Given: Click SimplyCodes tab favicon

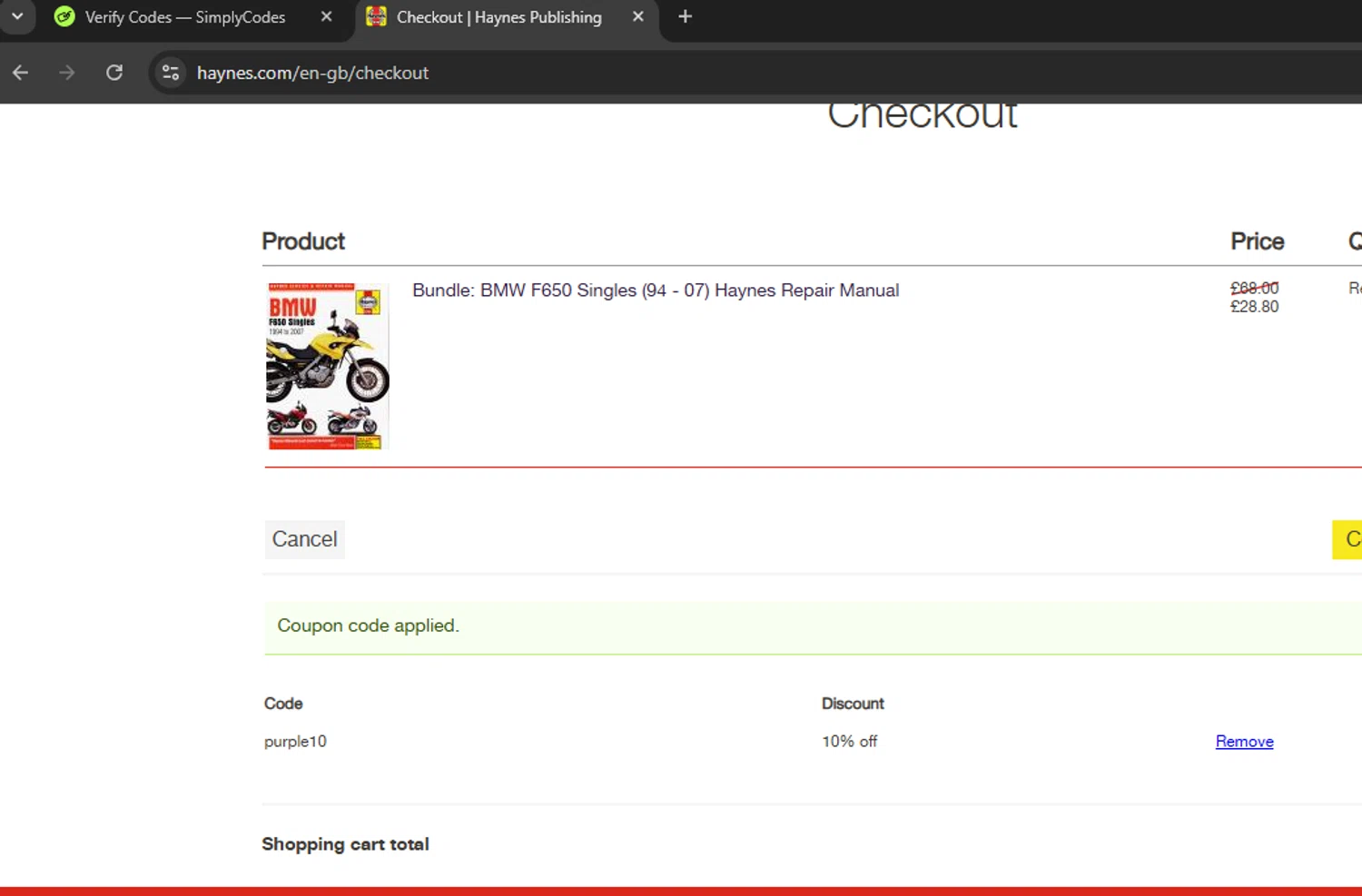Looking at the screenshot, I should point(64,17).
